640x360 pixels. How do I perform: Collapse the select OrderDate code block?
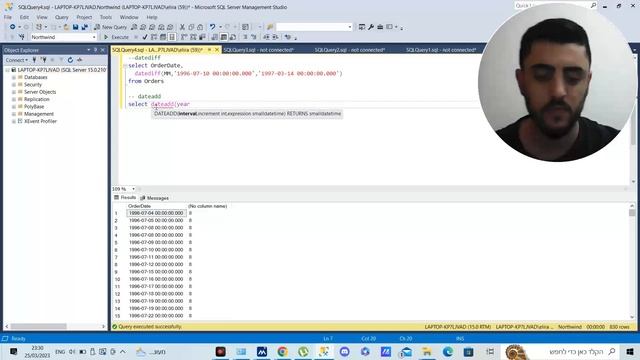[125, 66]
